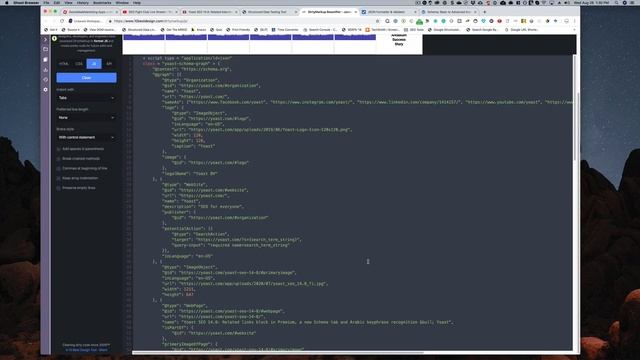Enable Add spaces in parenthesis checkbox

coord(58,149)
